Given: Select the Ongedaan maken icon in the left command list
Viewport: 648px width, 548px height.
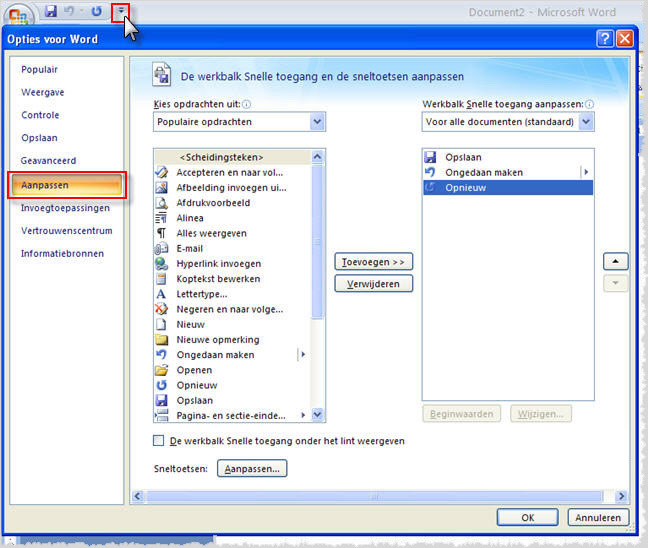Looking at the screenshot, I should click(x=161, y=355).
